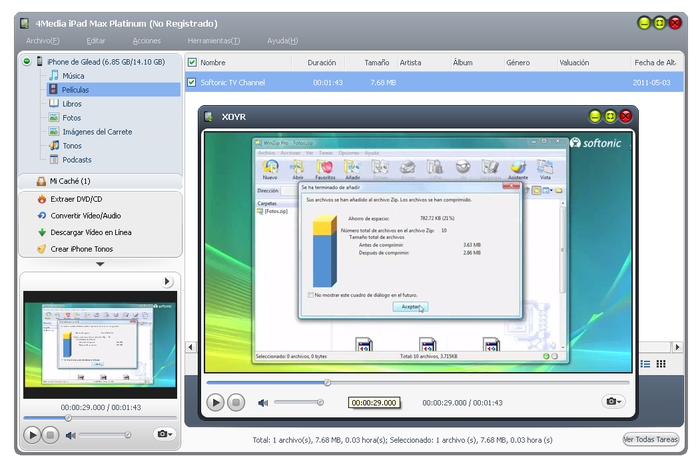Screen dimensions: 700x466
Task: Open the Editar menu
Action: pos(96,41)
